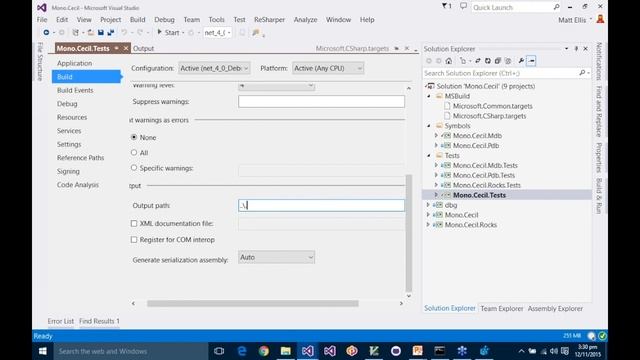640x360 pixels.
Task: Click the horizontal scrollbar thumb
Action: tap(253, 303)
